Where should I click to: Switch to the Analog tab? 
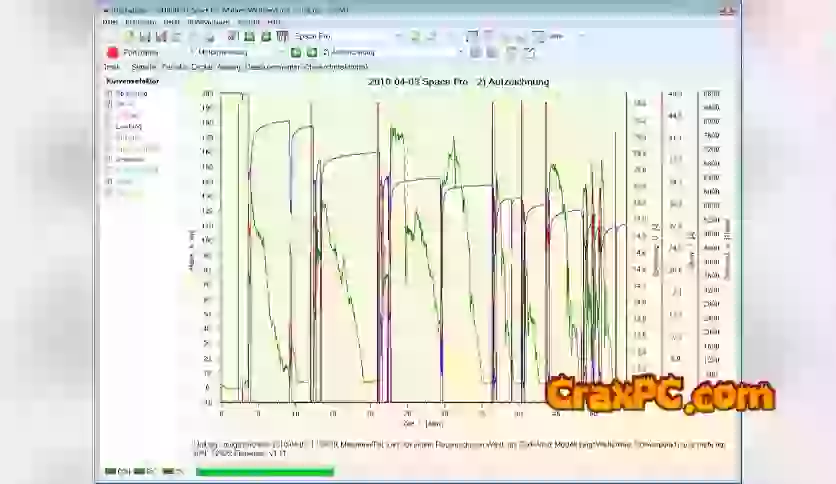pyautogui.click(x=229, y=67)
